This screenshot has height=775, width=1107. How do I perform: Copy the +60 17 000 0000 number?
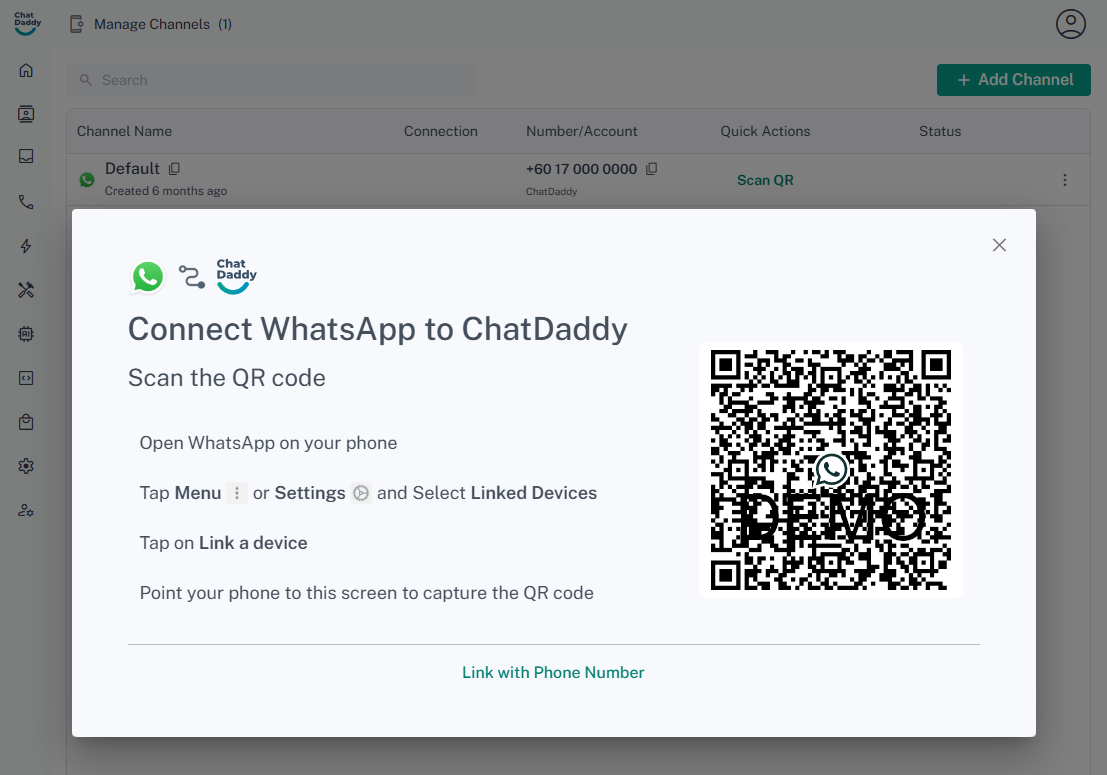tap(652, 169)
